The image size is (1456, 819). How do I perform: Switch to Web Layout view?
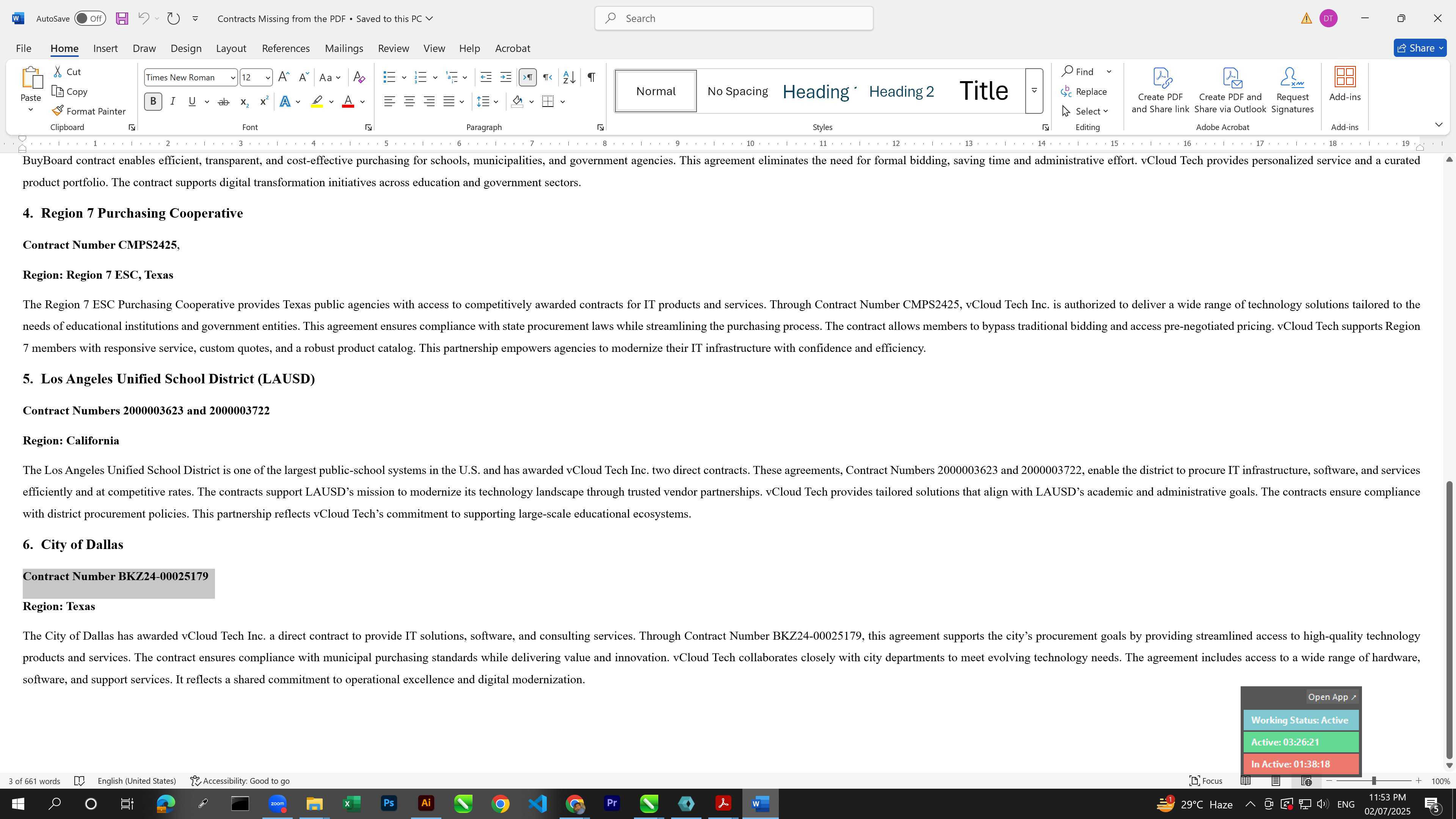[x=1306, y=781]
